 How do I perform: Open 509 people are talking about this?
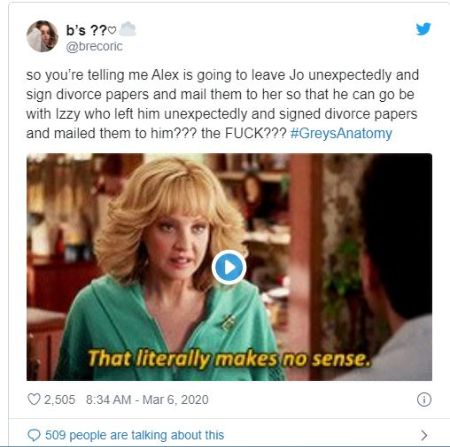point(134,435)
